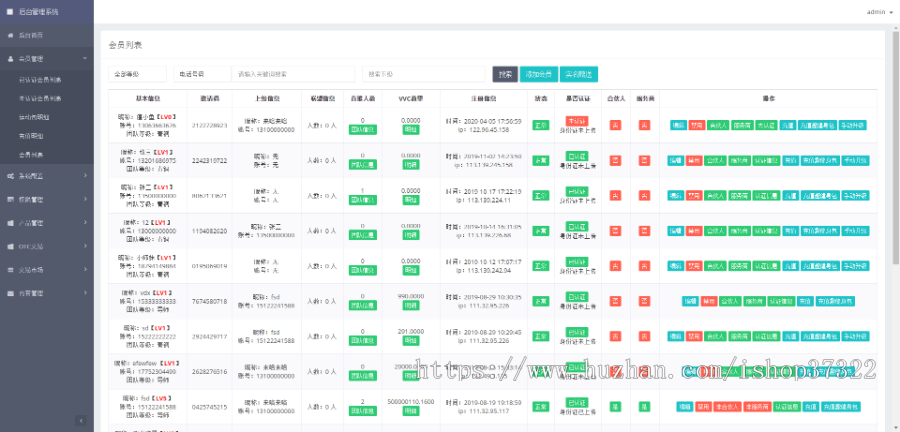Click the edit button in the sd row
The image size is (900, 432).
click(676, 336)
